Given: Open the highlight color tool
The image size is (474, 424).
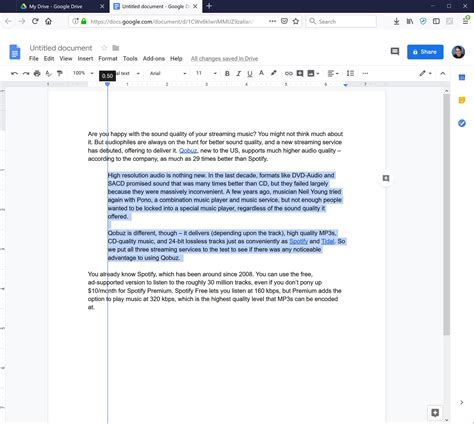Looking at the screenshot, I should (x=273, y=73).
